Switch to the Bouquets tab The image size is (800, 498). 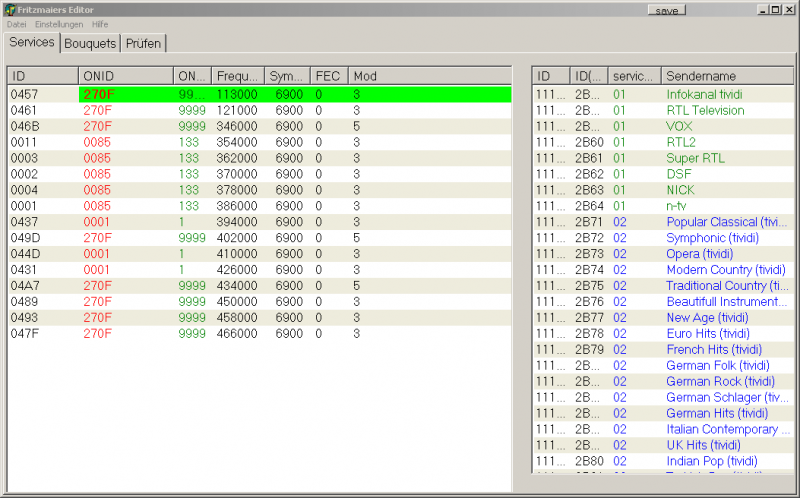(x=90, y=43)
